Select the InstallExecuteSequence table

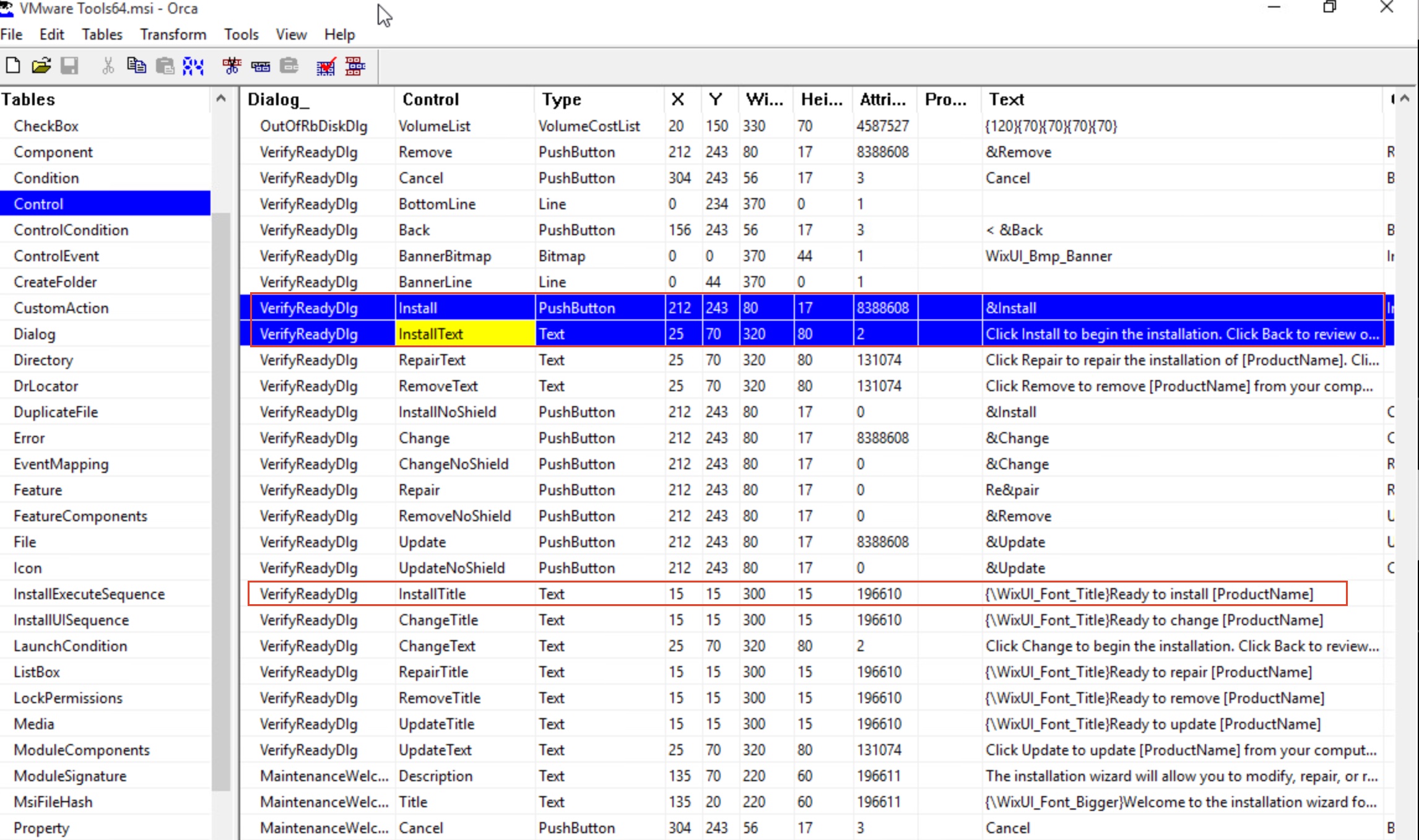tap(90, 594)
